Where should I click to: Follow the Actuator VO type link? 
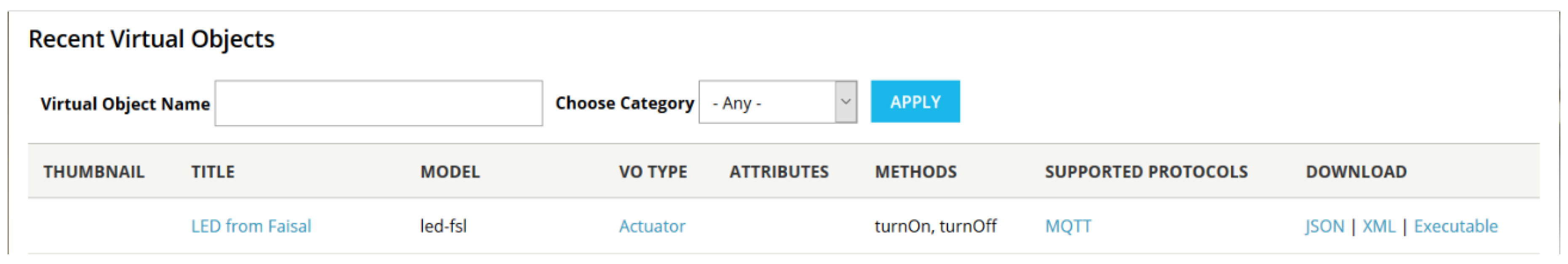click(x=652, y=226)
